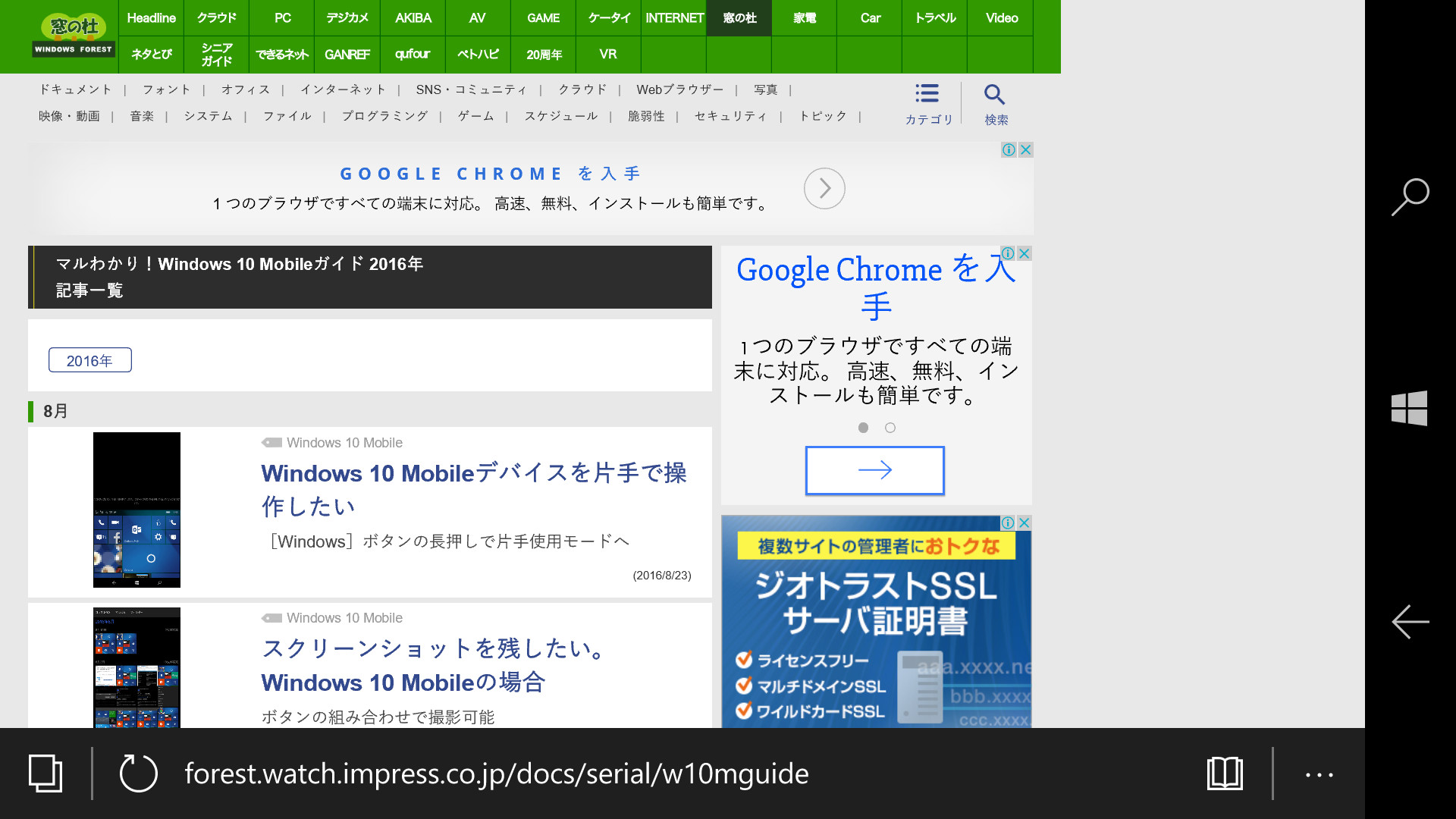
Task: Select the second carousel dot on Chrome ad
Action: [890, 428]
